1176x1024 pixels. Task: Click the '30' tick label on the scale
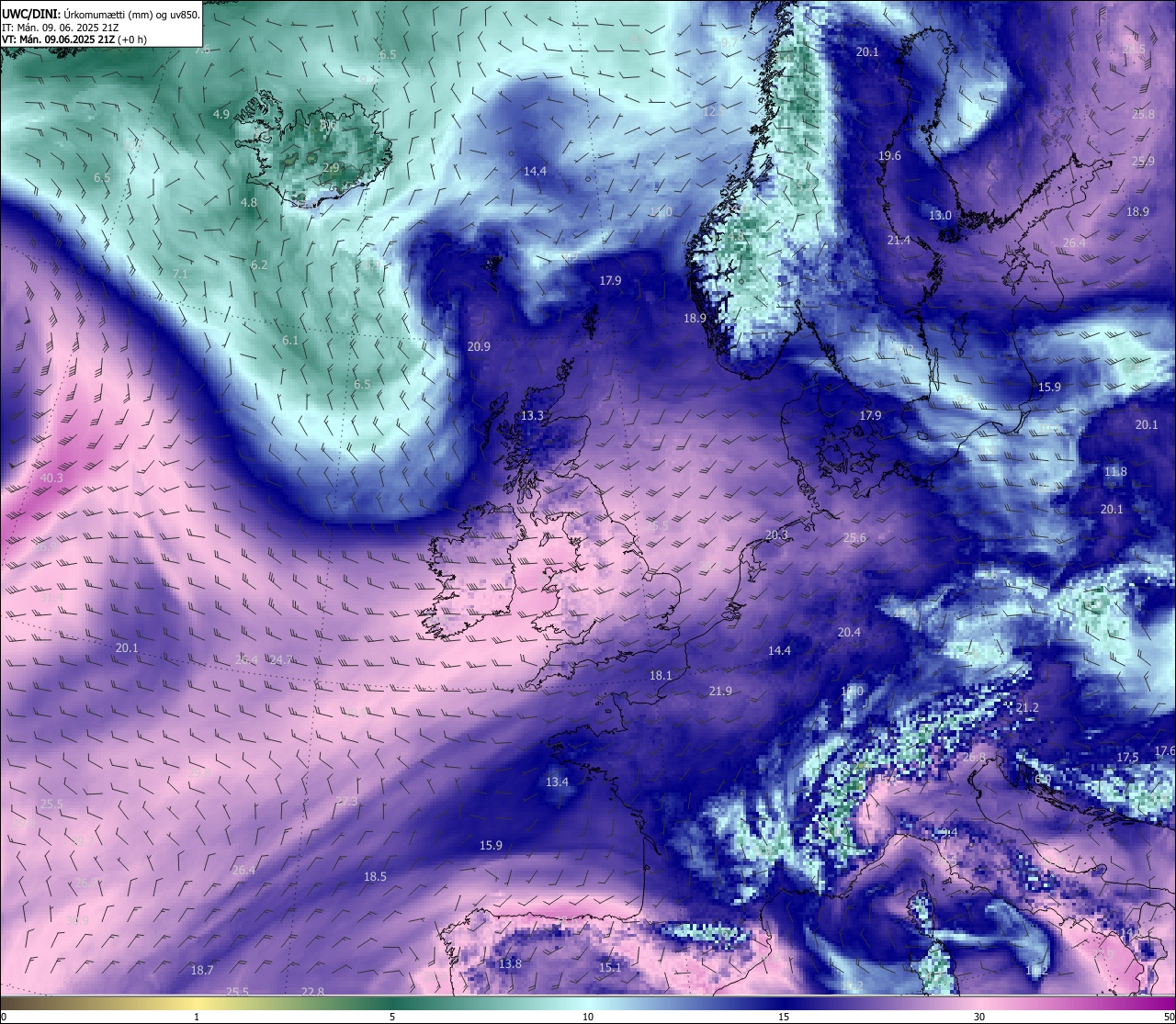tap(979, 1017)
